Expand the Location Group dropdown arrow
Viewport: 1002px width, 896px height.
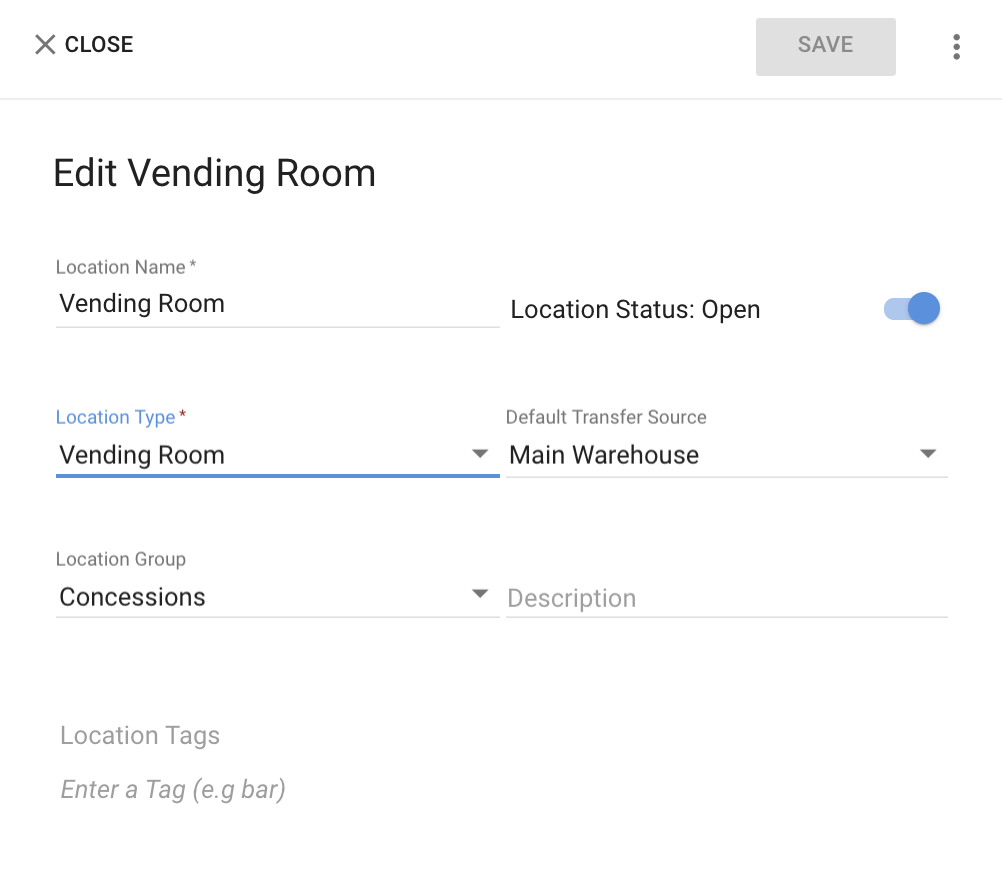480,594
